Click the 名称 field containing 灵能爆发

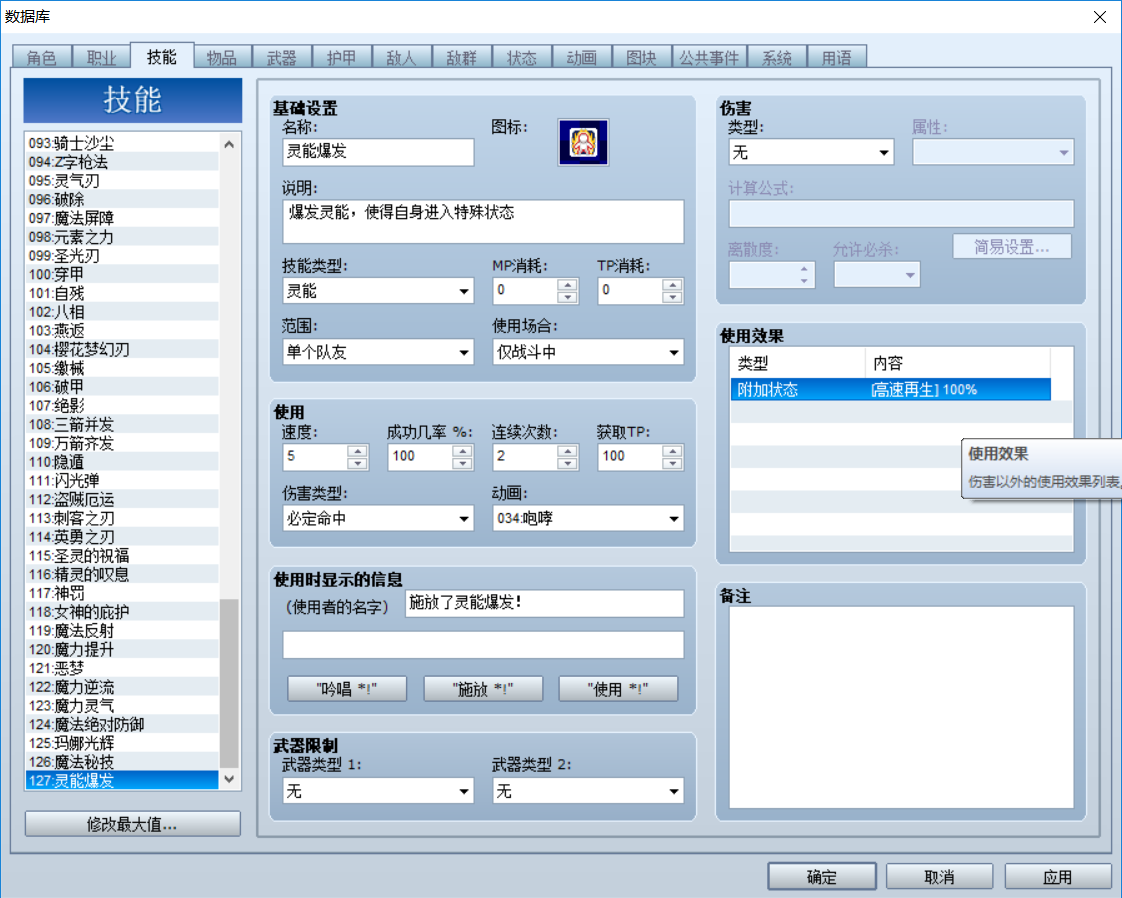pos(378,152)
